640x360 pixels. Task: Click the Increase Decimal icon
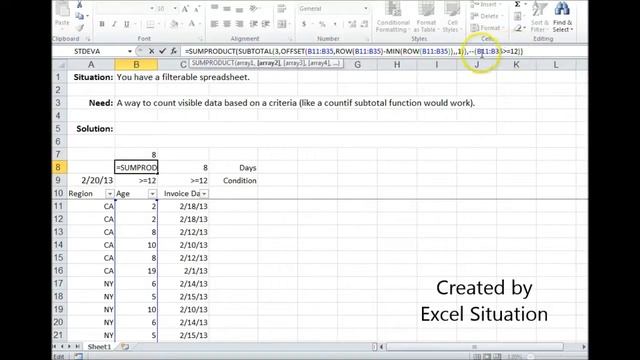click(352, 24)
